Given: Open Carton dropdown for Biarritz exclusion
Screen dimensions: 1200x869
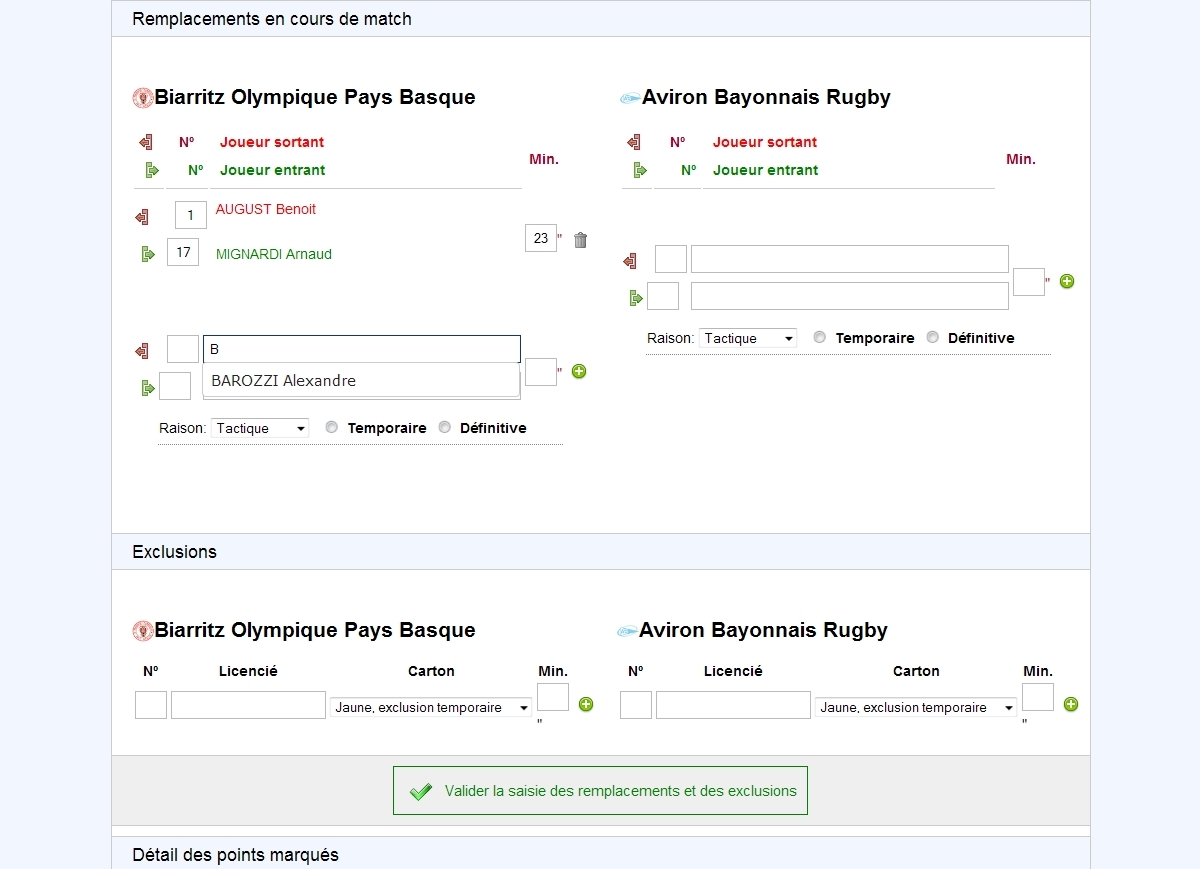Looking at the screenshot, I should [x=431, y=708].
